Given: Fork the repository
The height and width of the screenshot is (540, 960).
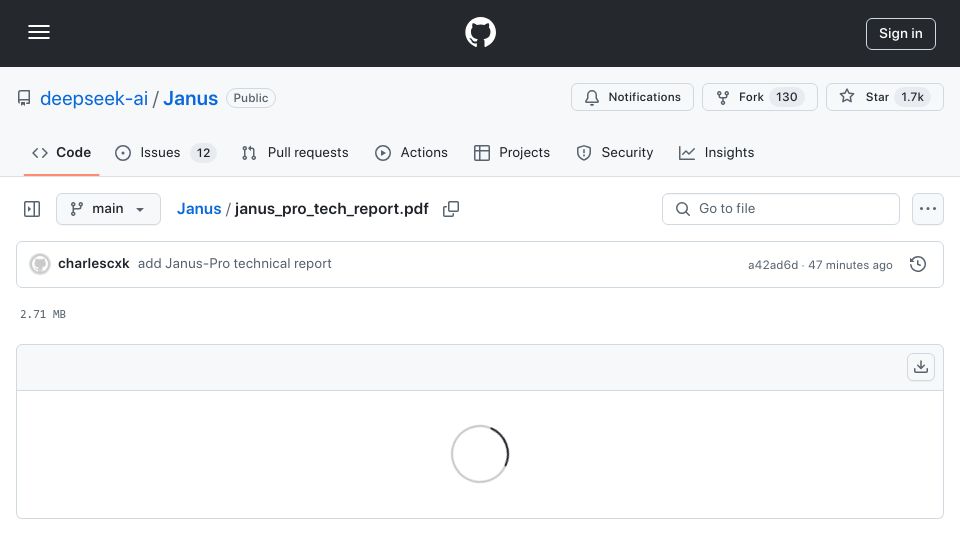Looking at the screenshot, I should [759, 97].
